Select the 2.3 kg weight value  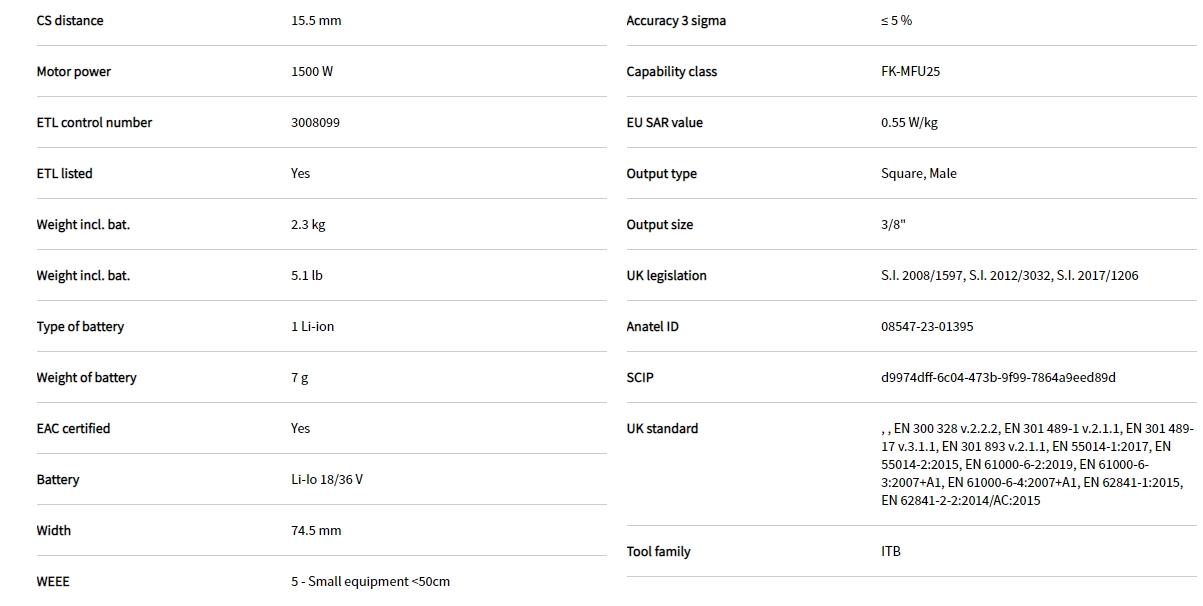pos(308,225)
